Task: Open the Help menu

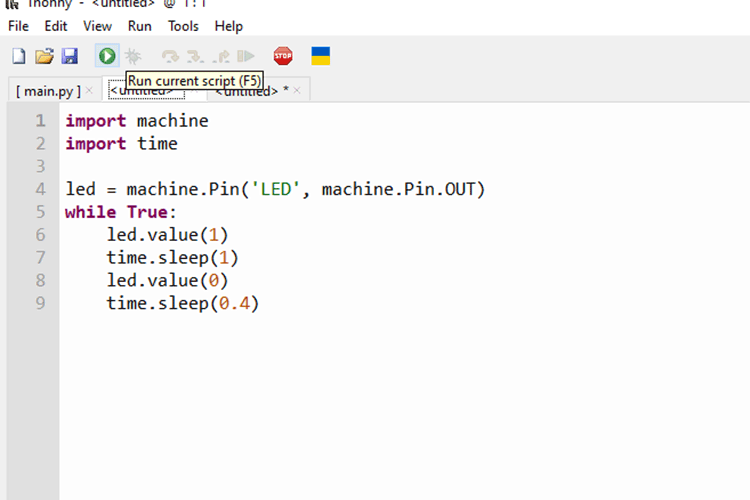Action: coord(228,26)
